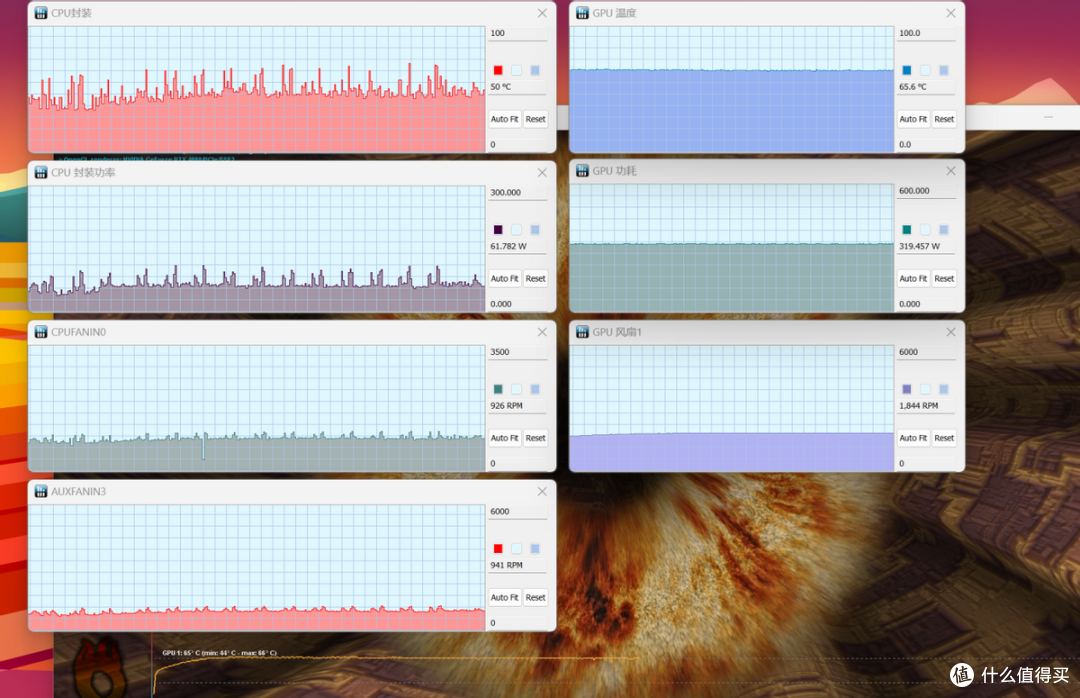Reset the GPU 风扇1 graph
Screen dimensions: 1080x698
(x=944, y=438)
